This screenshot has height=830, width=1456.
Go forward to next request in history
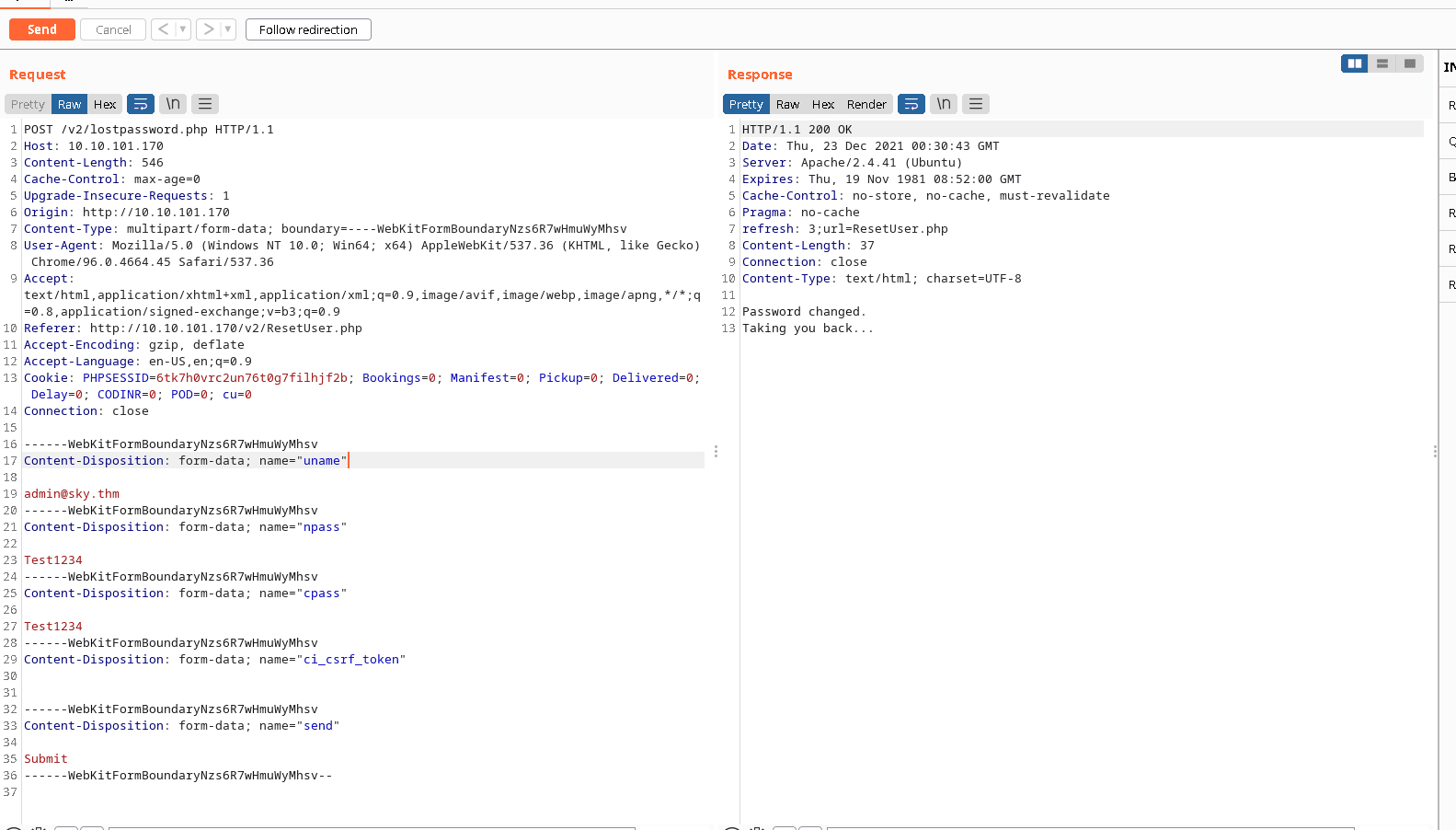tap(209, 29)
